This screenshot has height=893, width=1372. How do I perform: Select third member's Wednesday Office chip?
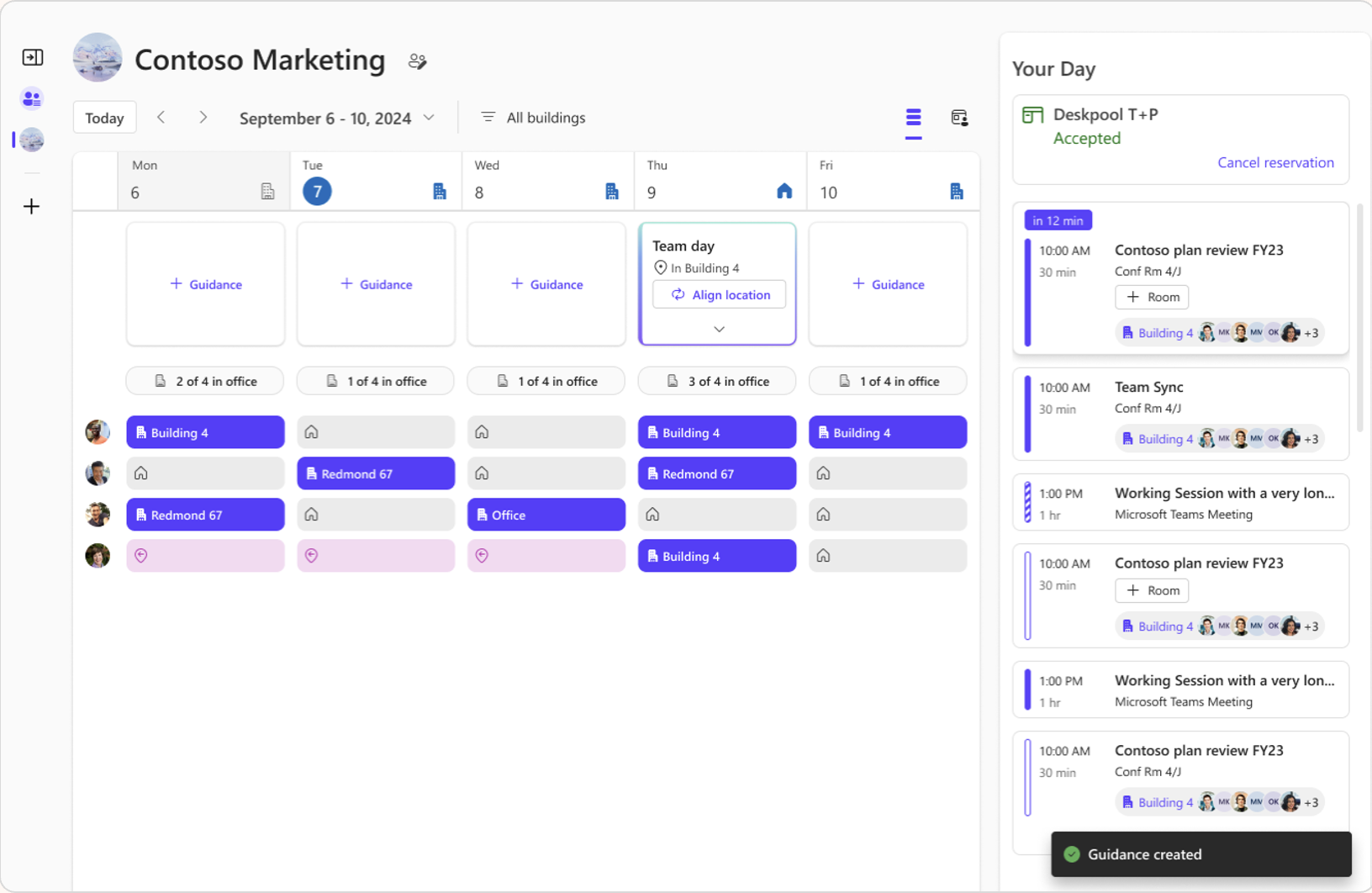tap(546, 515)
